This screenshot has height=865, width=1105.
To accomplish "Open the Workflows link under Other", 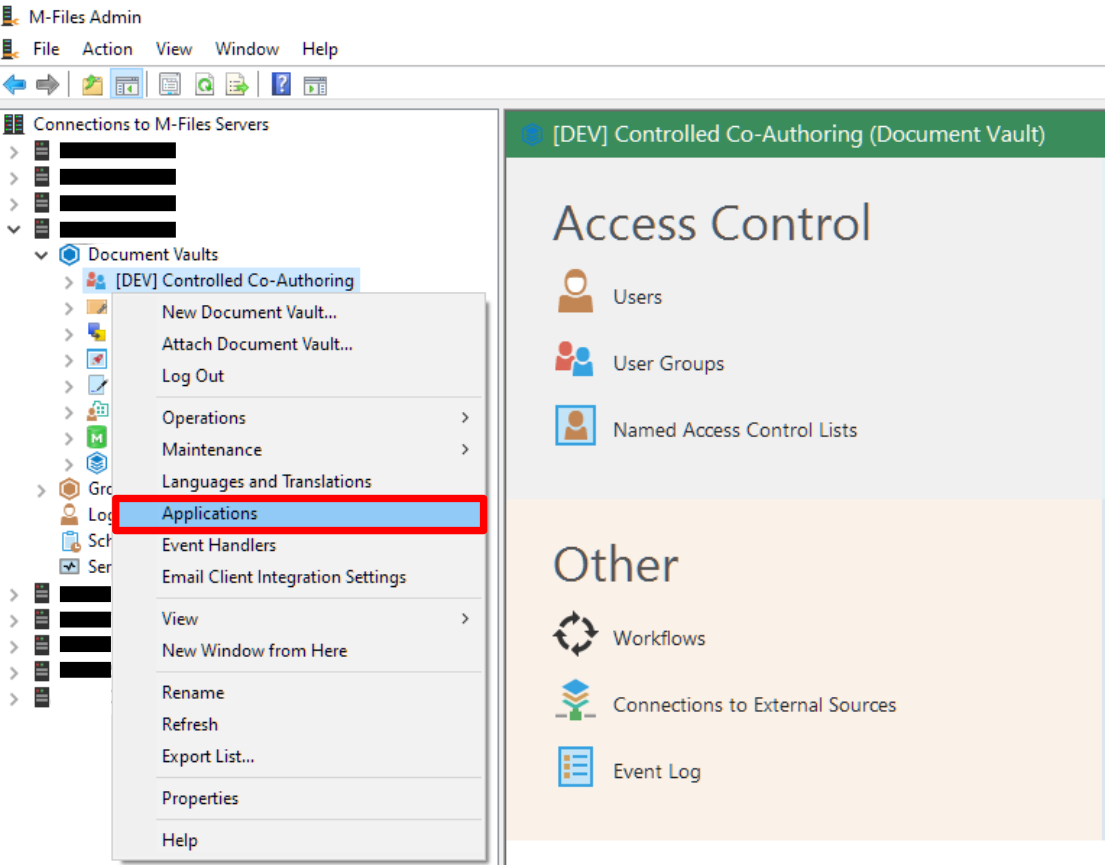I will click(x=659, y=638).
